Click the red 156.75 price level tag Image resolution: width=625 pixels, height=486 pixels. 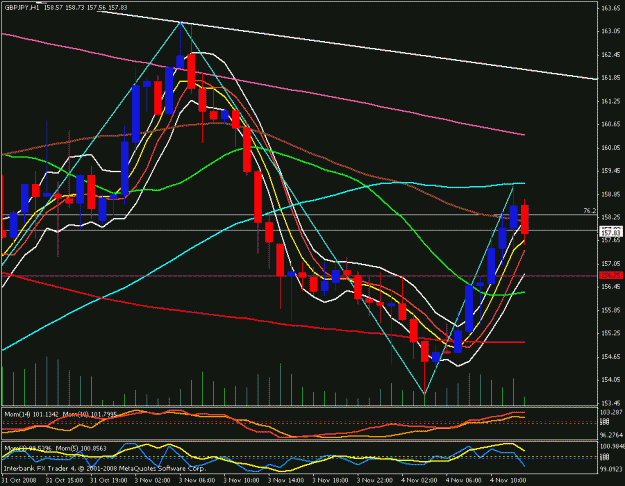pyautogui.click(x=611, y=275)
